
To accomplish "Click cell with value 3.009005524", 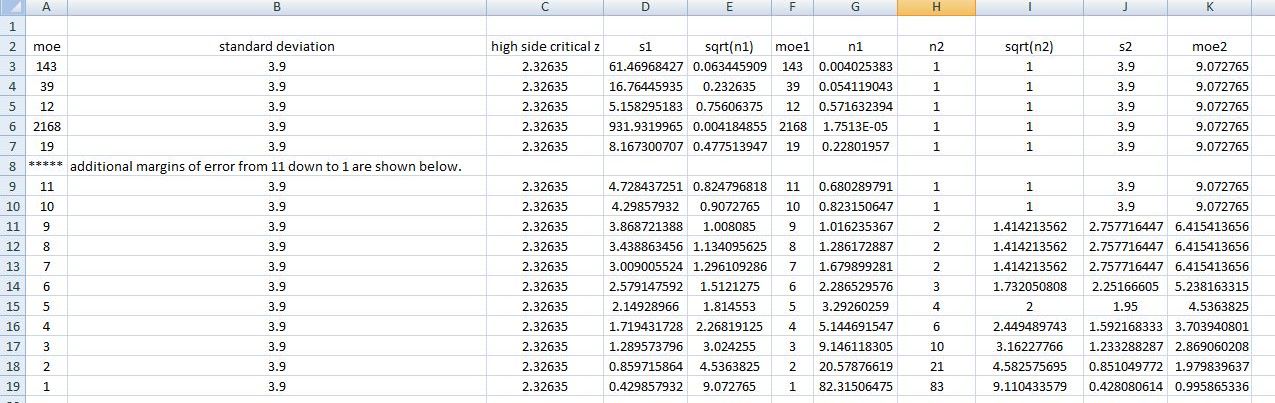I will point(645,266).
